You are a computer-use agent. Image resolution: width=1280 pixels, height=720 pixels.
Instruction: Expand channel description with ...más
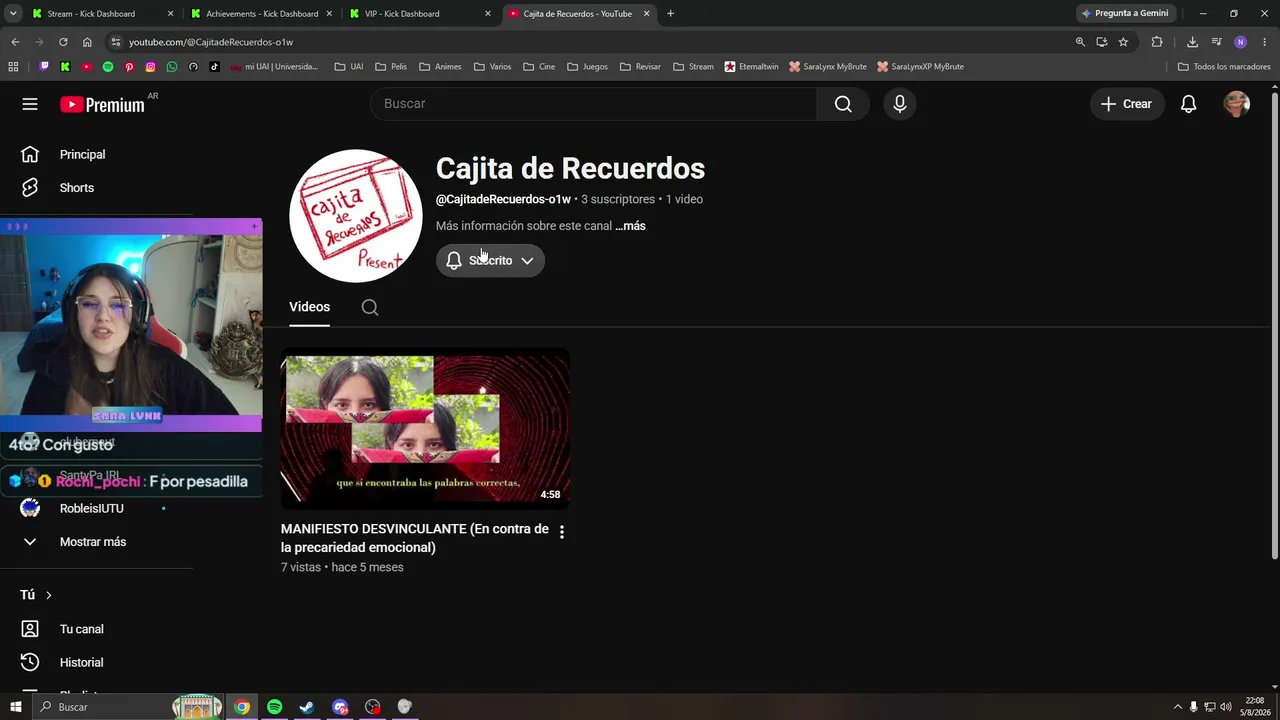630,226
